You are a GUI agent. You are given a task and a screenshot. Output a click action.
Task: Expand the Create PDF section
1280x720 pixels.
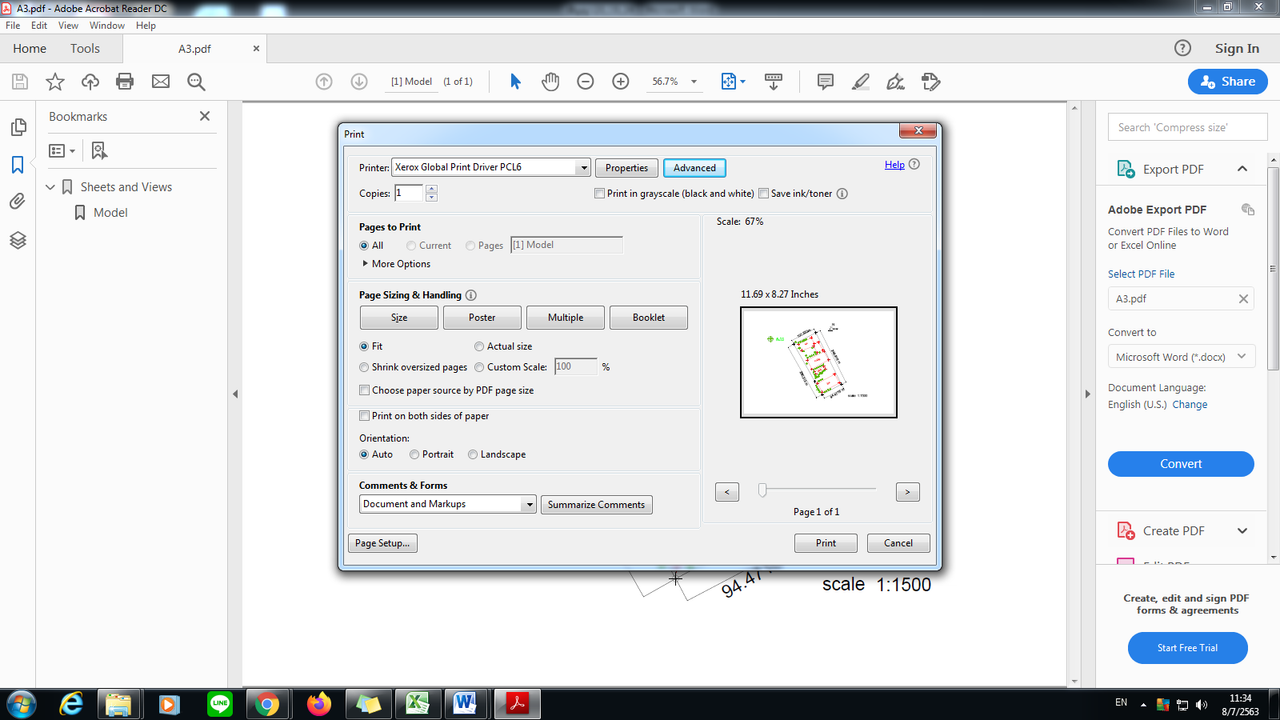pyautogui.click(x=1242, y=531)
